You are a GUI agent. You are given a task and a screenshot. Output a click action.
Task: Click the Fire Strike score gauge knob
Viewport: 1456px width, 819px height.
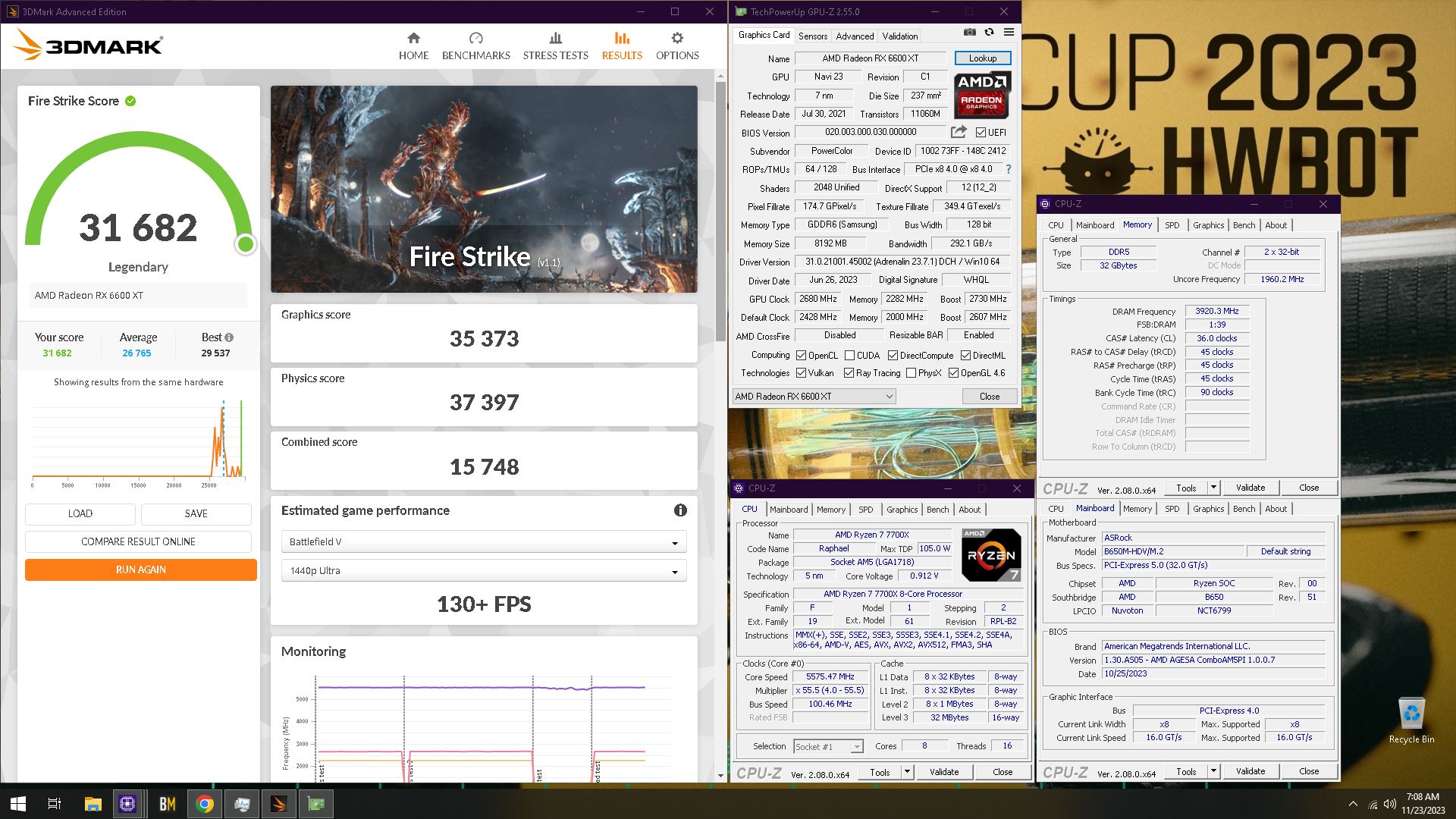point(245,244)
